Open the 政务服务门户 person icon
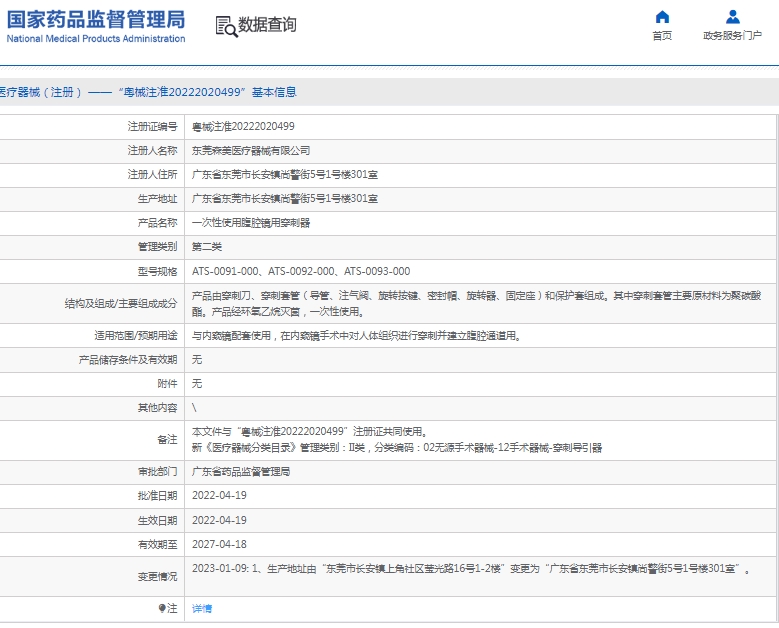This screenshot has width=779, height=628. tap(733, 17)
